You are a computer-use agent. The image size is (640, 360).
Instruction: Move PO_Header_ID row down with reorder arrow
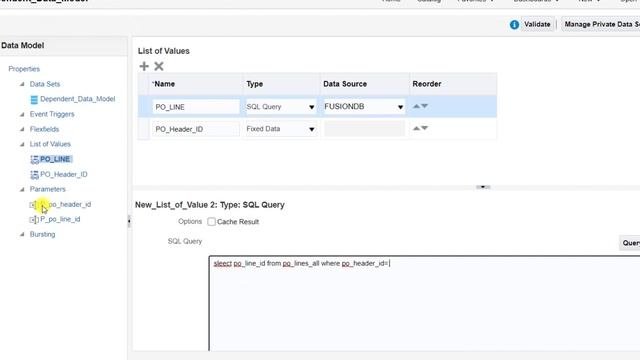[x=424, y=128]
